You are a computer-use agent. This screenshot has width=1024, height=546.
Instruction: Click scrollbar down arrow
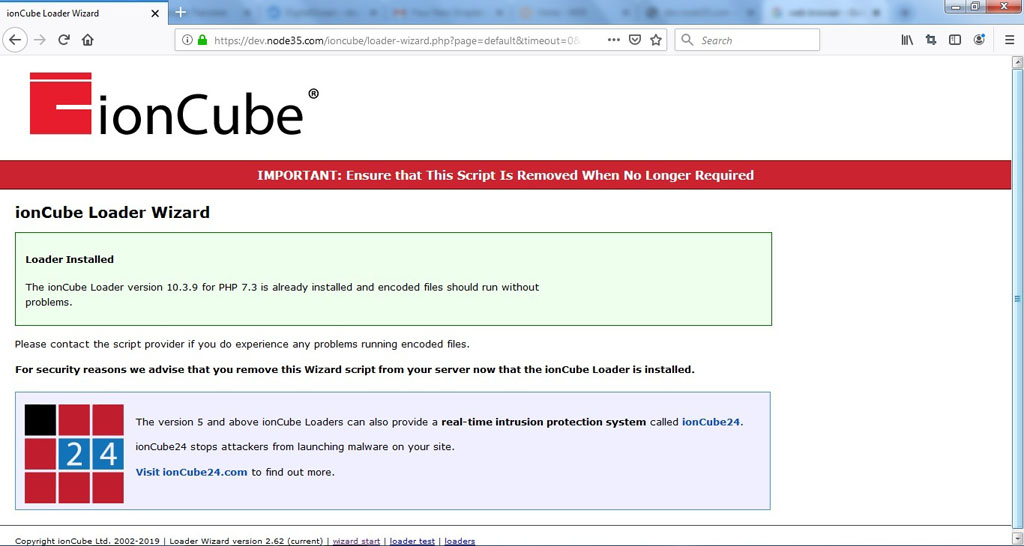click(x=1017, y=539)
